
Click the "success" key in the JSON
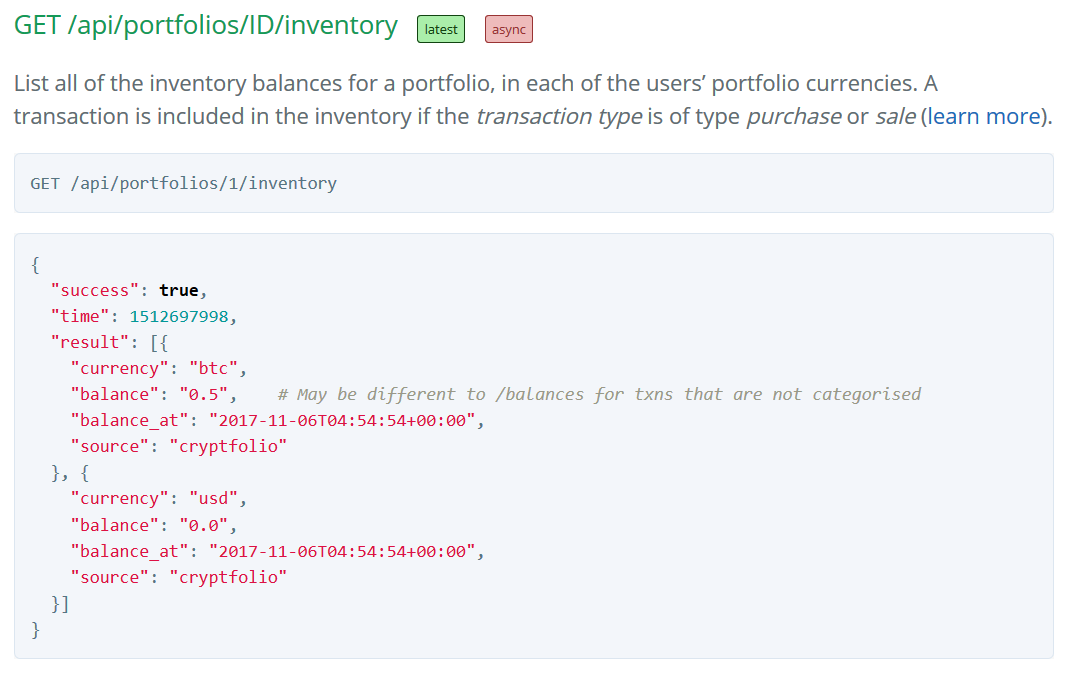pyautogui.click(x=95, y=290)
